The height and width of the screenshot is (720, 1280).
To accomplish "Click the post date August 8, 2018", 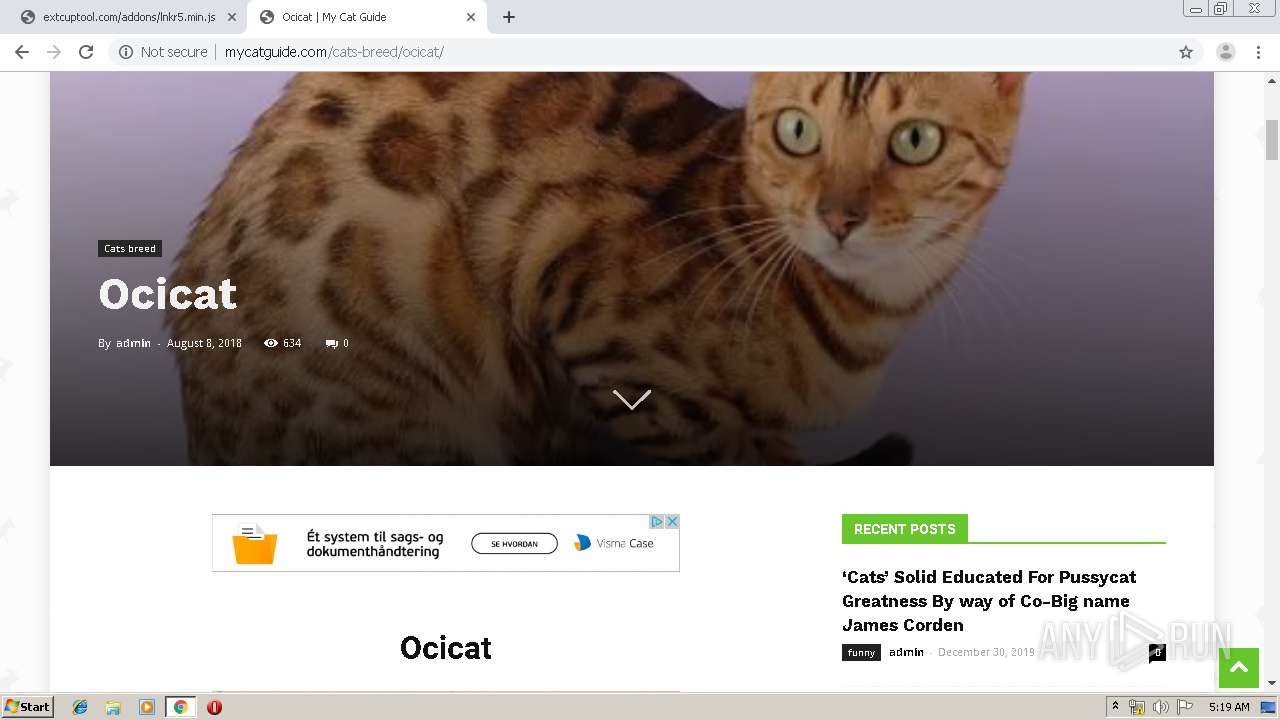I will click(x=204, y=343).
